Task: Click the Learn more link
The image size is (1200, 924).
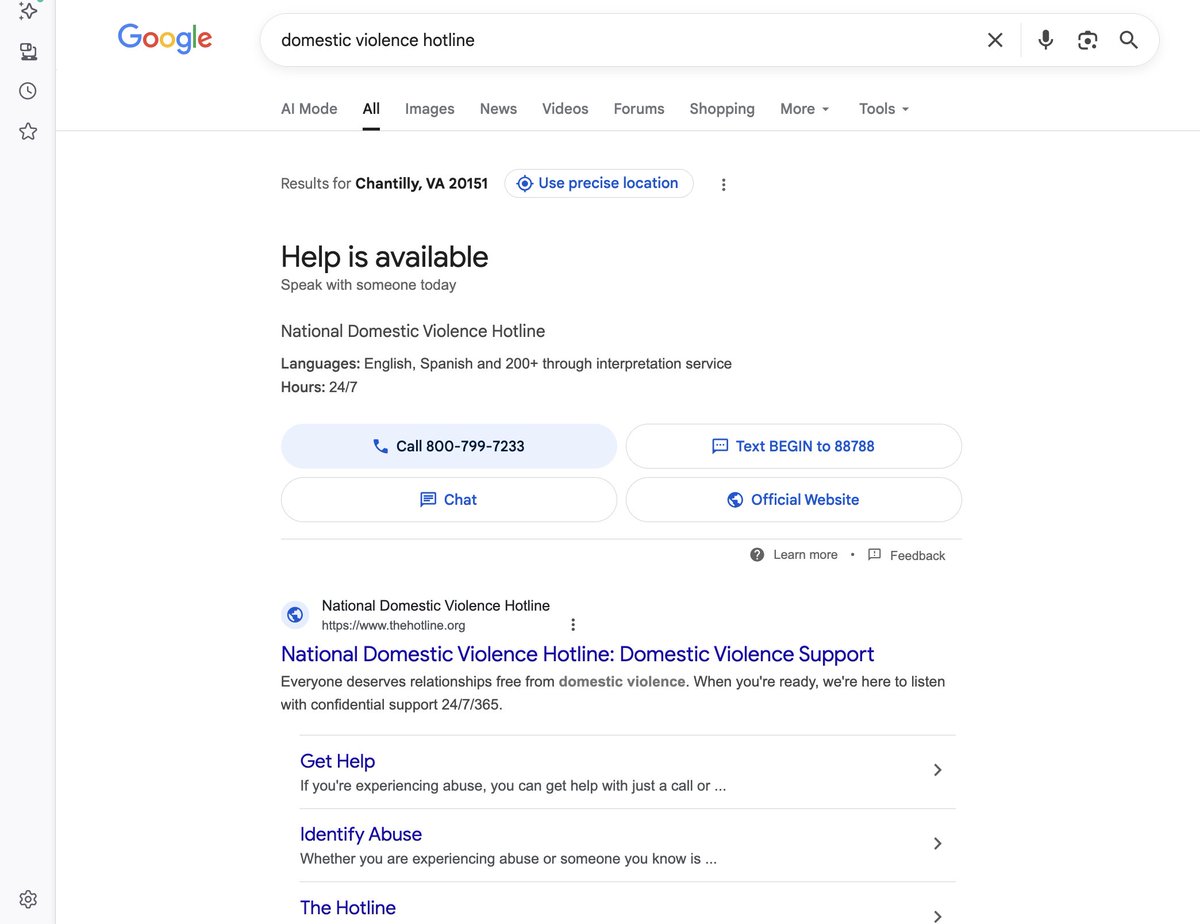Action: (x=805, y=555)
